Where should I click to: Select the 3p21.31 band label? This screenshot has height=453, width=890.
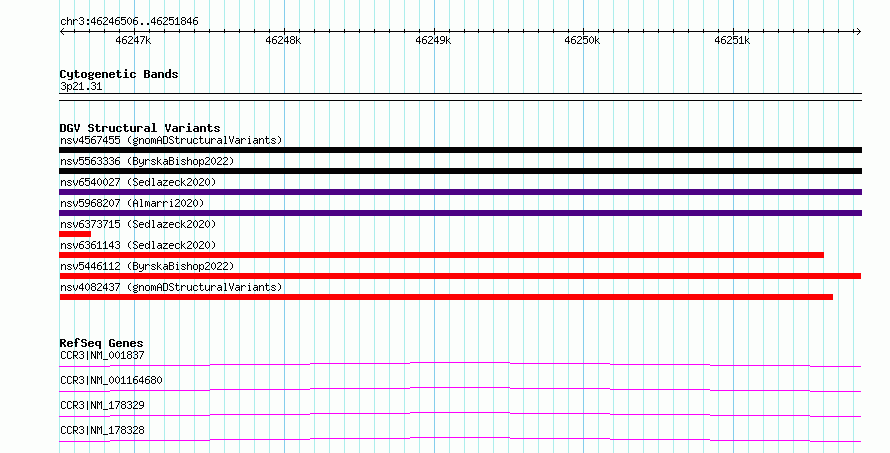pyautogui.click(x=81, y=87)
